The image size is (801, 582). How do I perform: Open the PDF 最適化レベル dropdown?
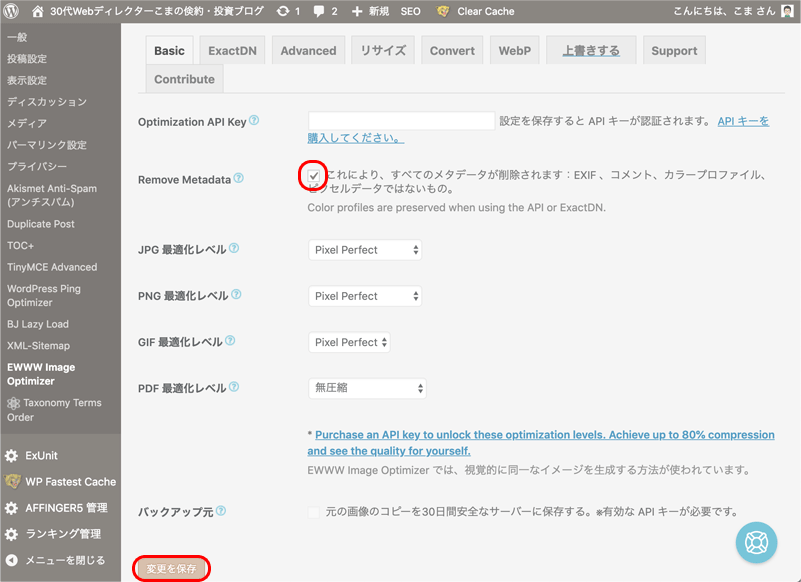(367, 388)
